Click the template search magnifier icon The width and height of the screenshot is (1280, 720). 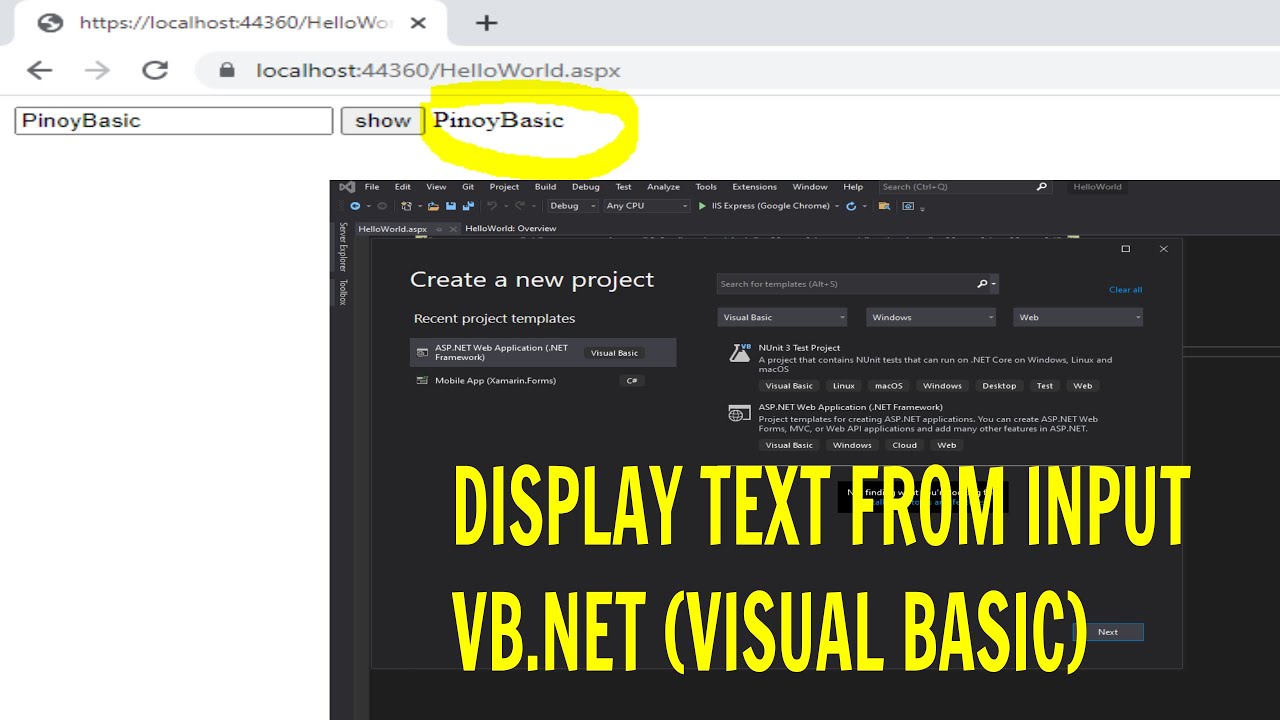982,284
